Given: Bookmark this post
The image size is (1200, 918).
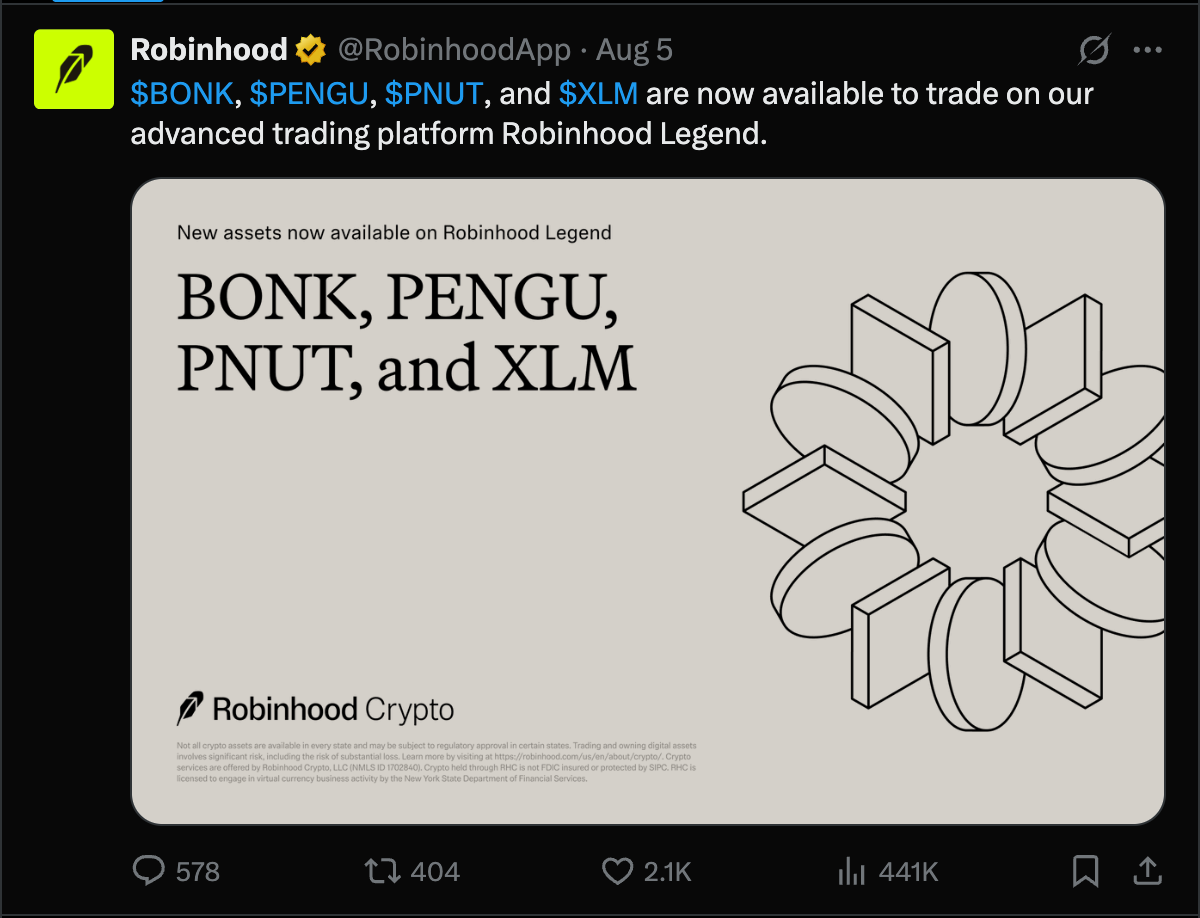Looking at the screenshot, I should [1087, 871].
